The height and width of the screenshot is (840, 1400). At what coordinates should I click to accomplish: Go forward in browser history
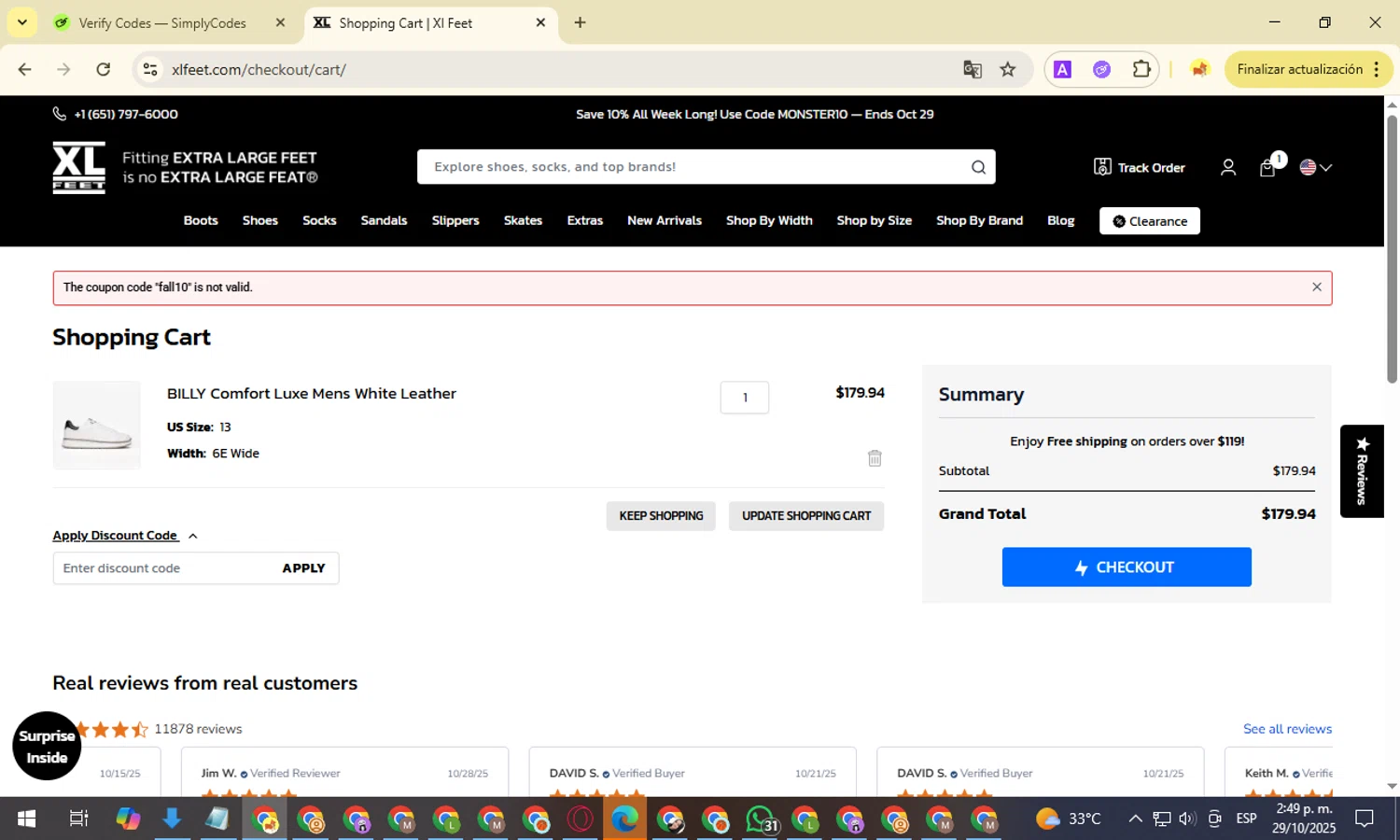63,69
